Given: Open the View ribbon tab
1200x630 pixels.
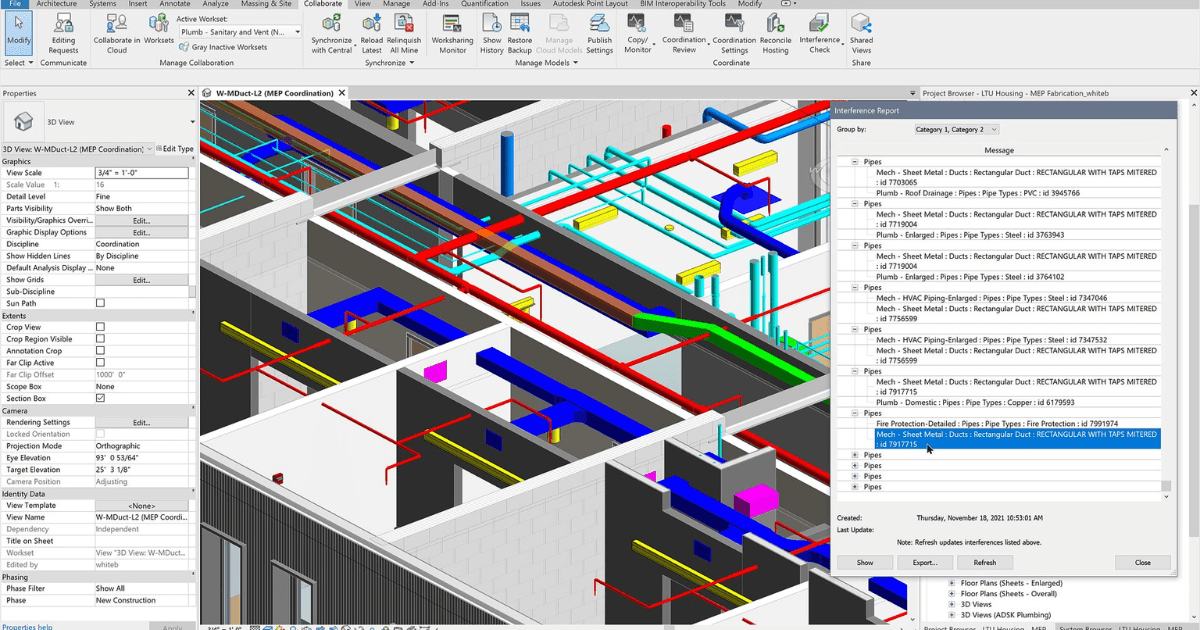Looking at the screenshot, I should click(x=364, y=4).
